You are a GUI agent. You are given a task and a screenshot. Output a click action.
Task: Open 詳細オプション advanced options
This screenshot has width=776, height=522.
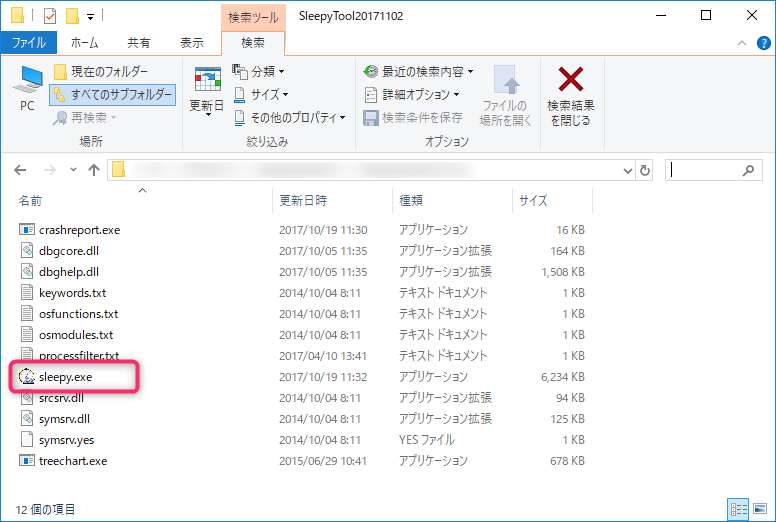pyautogui.click(x=412, y=95)
